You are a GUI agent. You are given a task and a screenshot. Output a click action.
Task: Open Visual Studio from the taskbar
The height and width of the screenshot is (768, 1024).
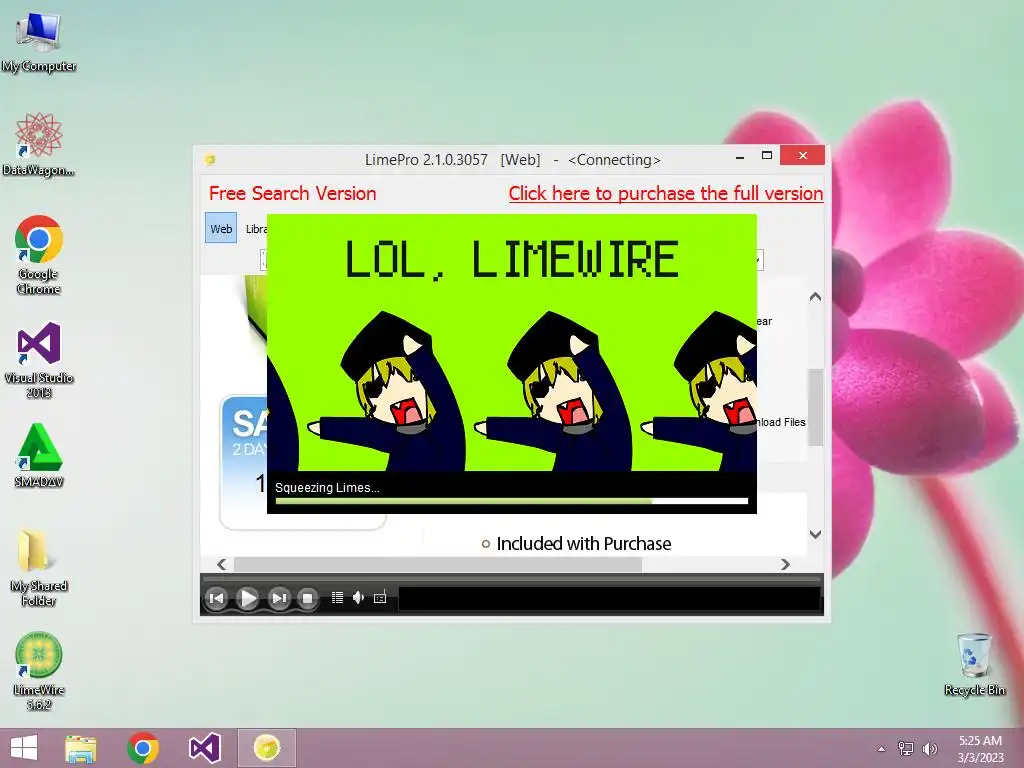[x=204, y=748]
